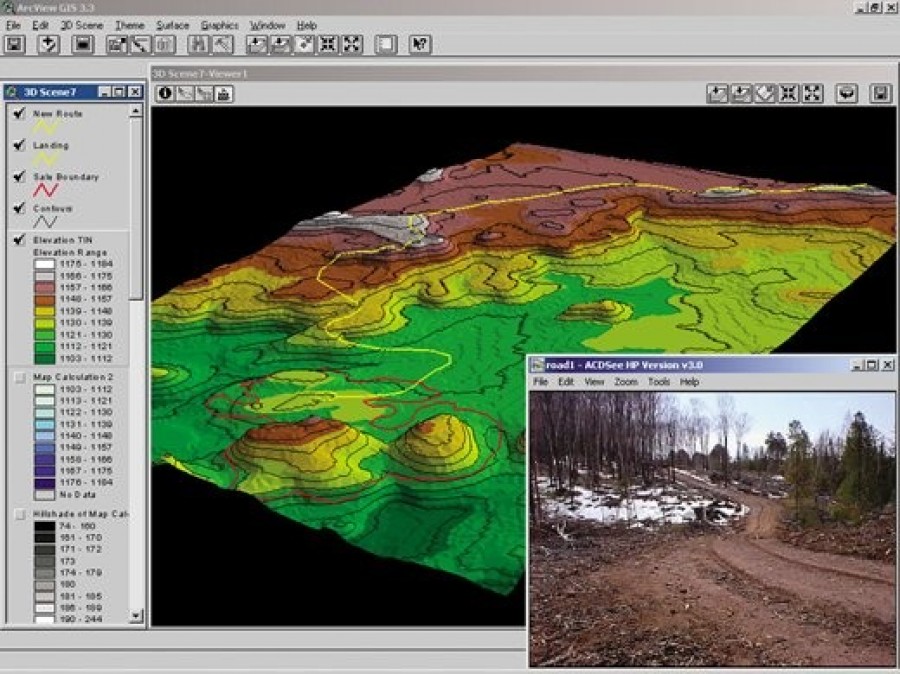Turn on the Hillshade of Map Calc theme

[18, 514]
